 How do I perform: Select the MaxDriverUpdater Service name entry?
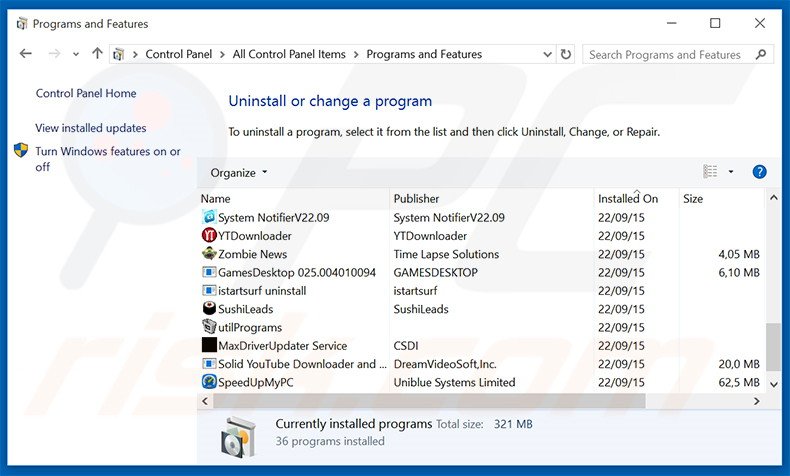point(282,346)
